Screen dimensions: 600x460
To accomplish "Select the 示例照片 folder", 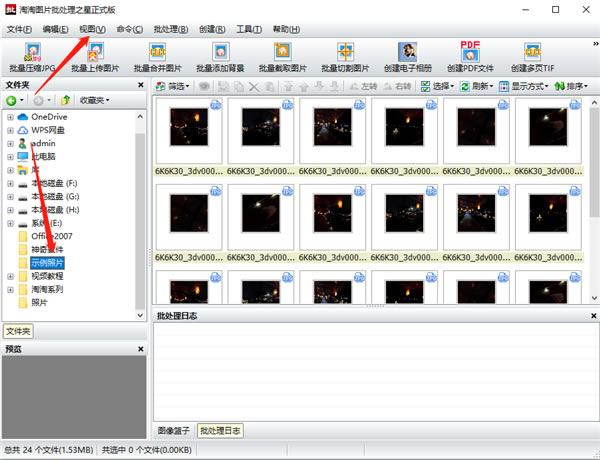I will click(47, 263).
